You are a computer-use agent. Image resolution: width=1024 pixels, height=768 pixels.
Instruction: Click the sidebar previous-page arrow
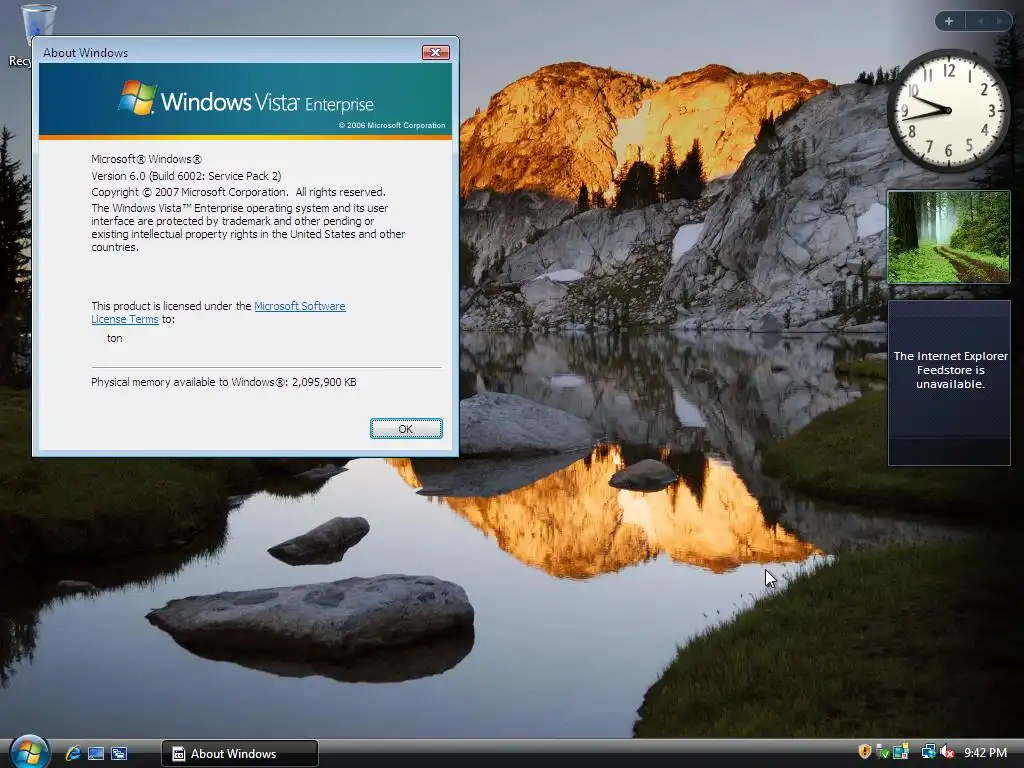coord(980,21)
